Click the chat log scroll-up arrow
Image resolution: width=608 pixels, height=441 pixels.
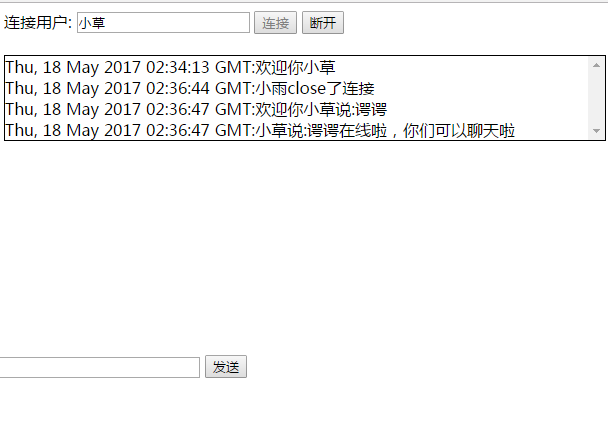(596, 65)
